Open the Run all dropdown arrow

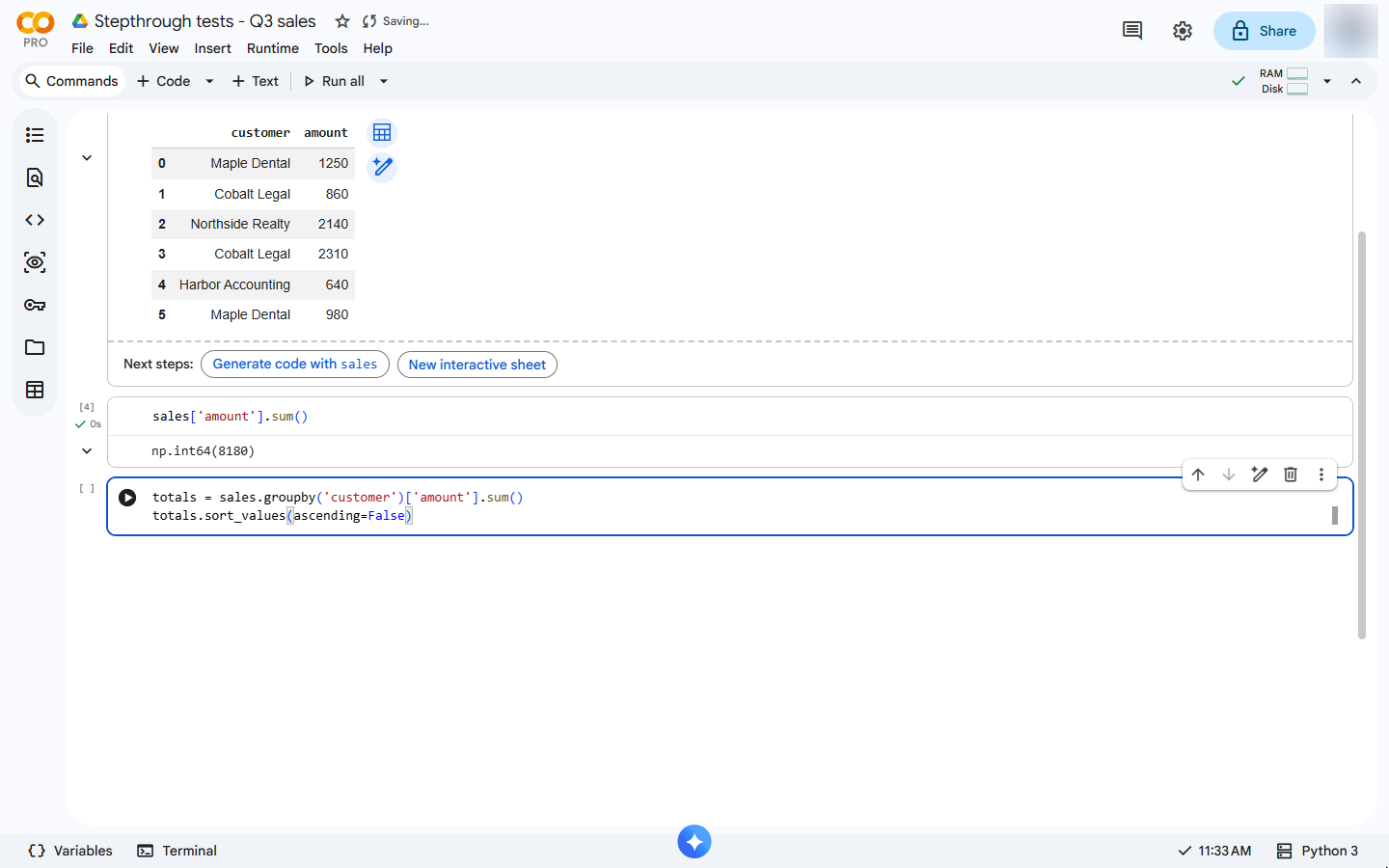pyautogui.click(x=383, y=81)
